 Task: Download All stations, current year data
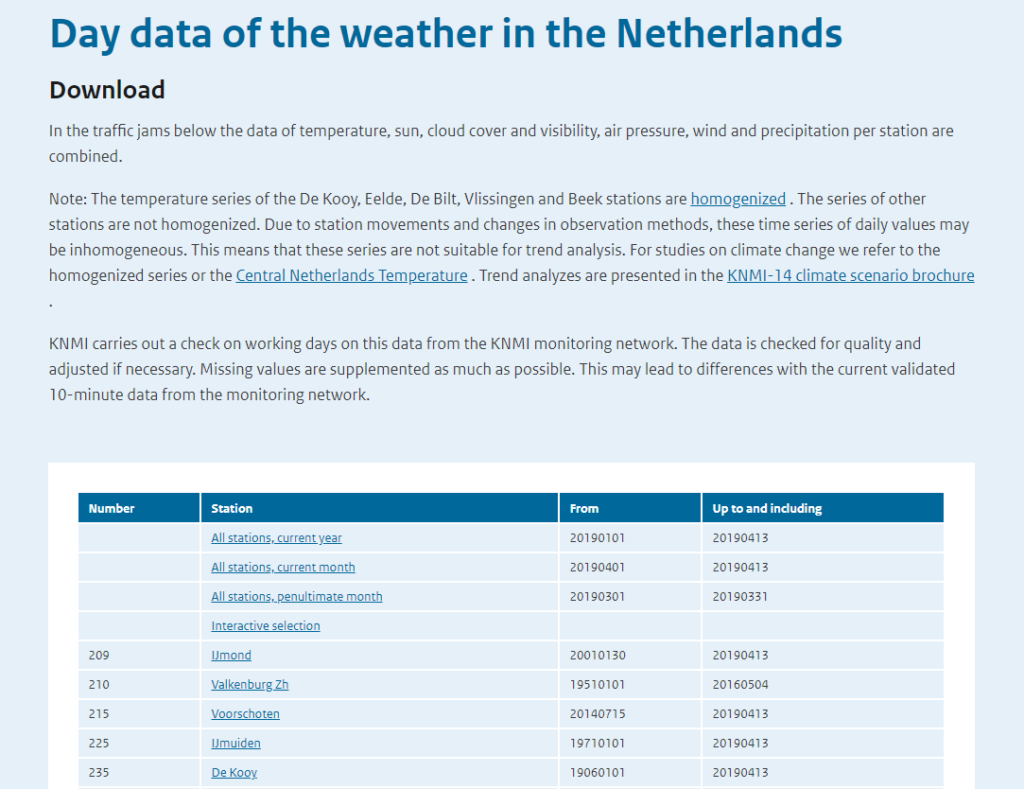[276, 538]
